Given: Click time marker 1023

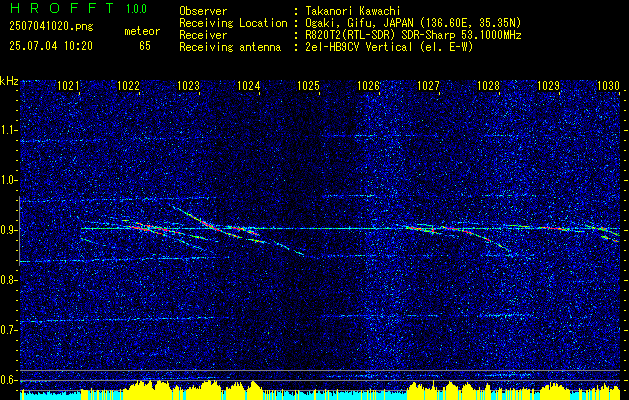Looking at the screenshot, I should (x=188, y=86).
